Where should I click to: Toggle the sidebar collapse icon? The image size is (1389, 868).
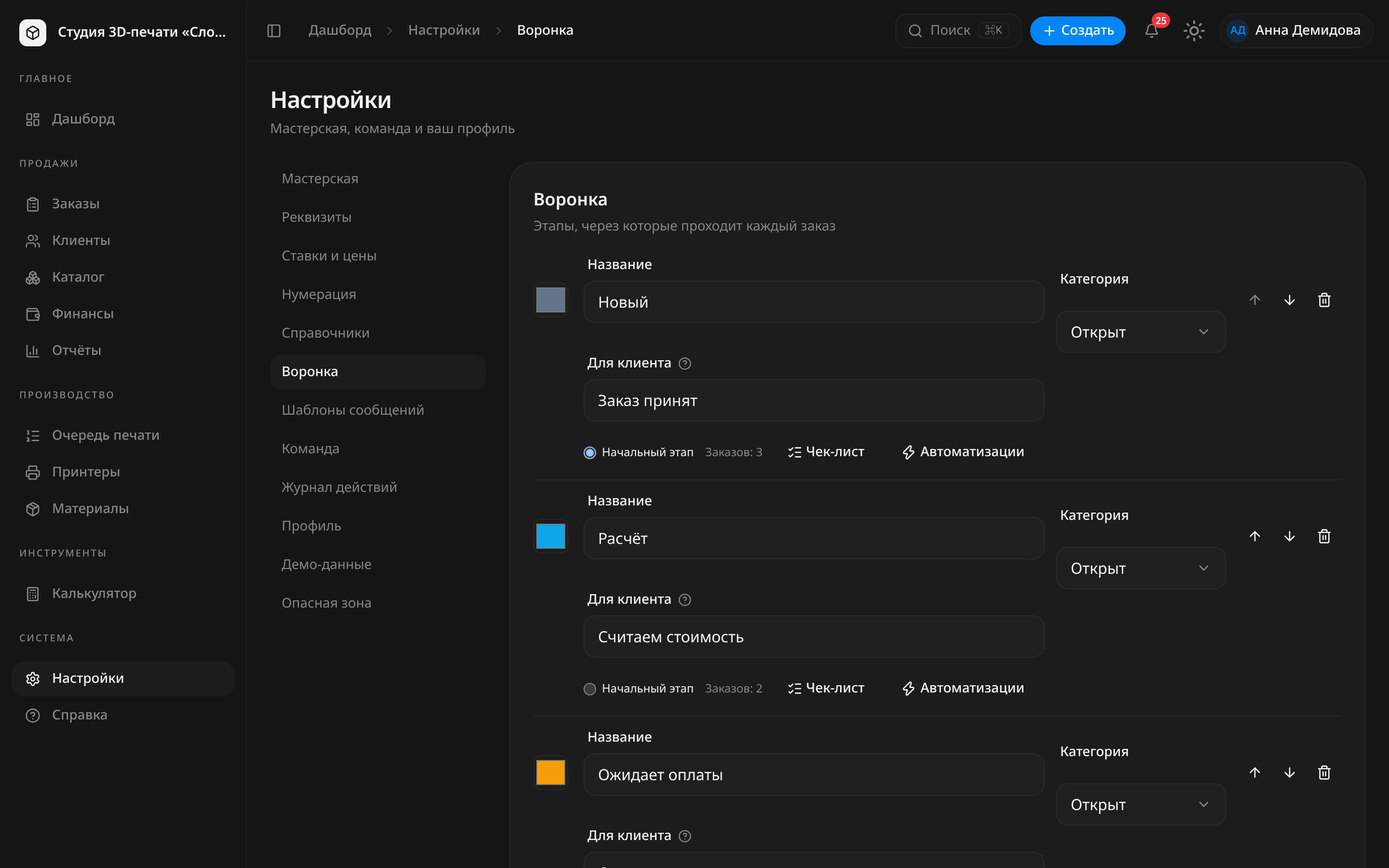click(x=274, y=30)
